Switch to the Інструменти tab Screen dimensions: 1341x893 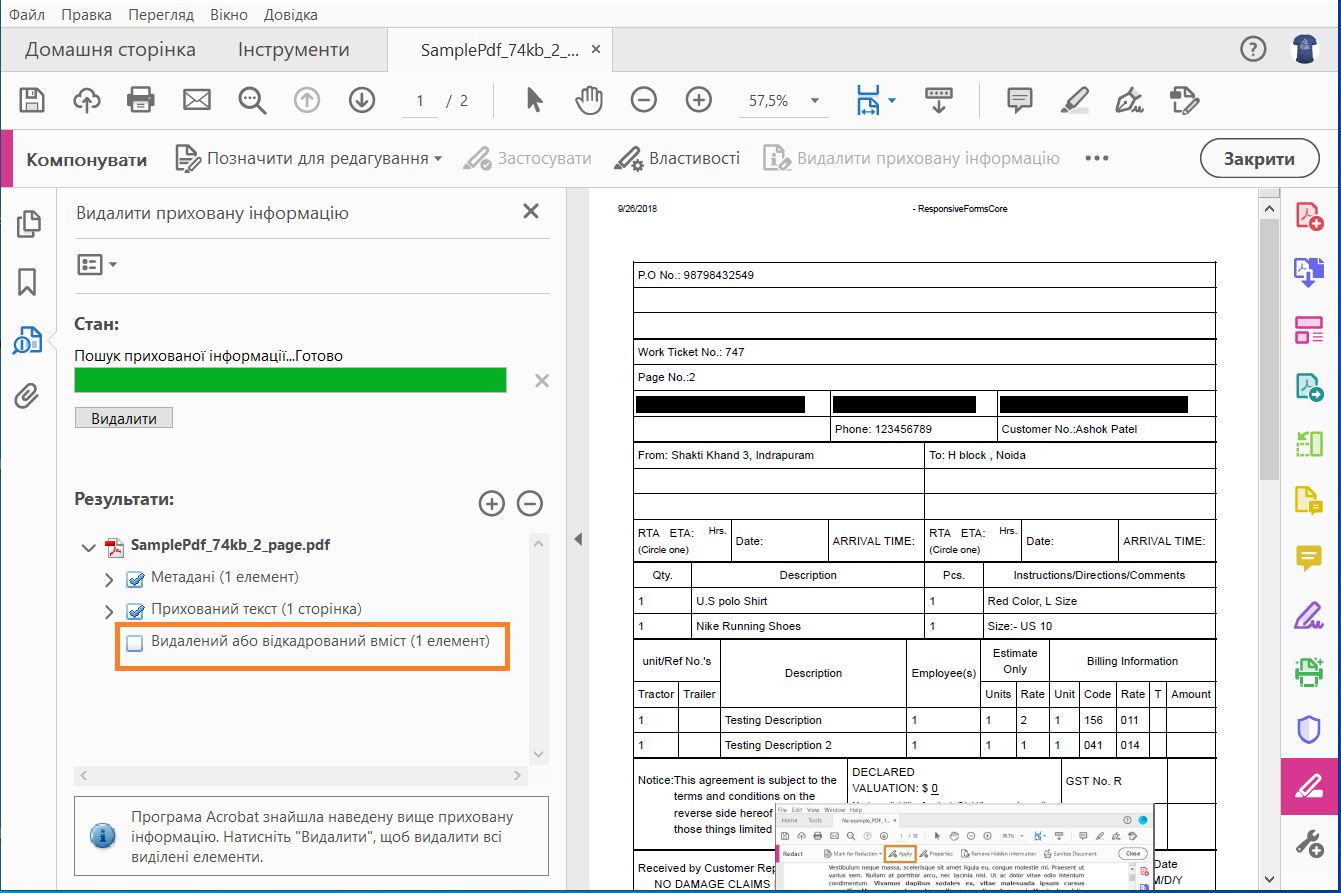pos(293,49)
